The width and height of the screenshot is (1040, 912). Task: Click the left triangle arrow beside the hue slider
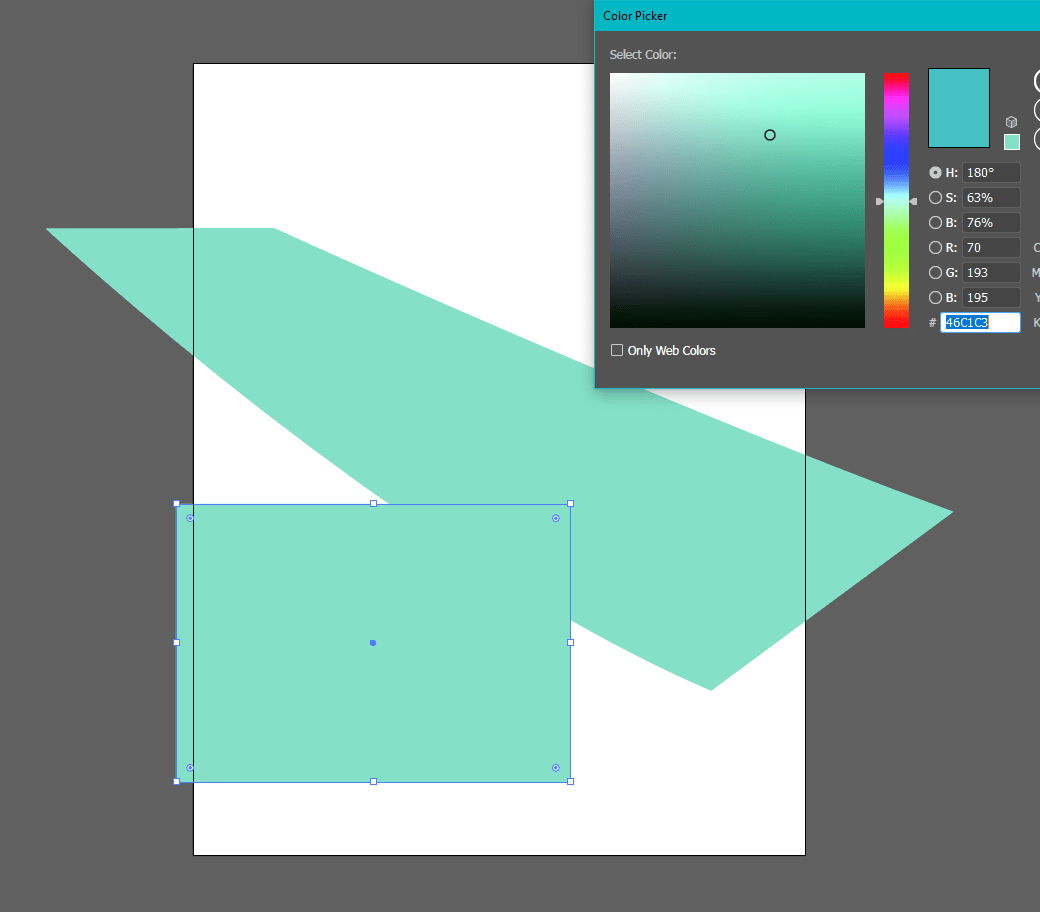[877, 200]
